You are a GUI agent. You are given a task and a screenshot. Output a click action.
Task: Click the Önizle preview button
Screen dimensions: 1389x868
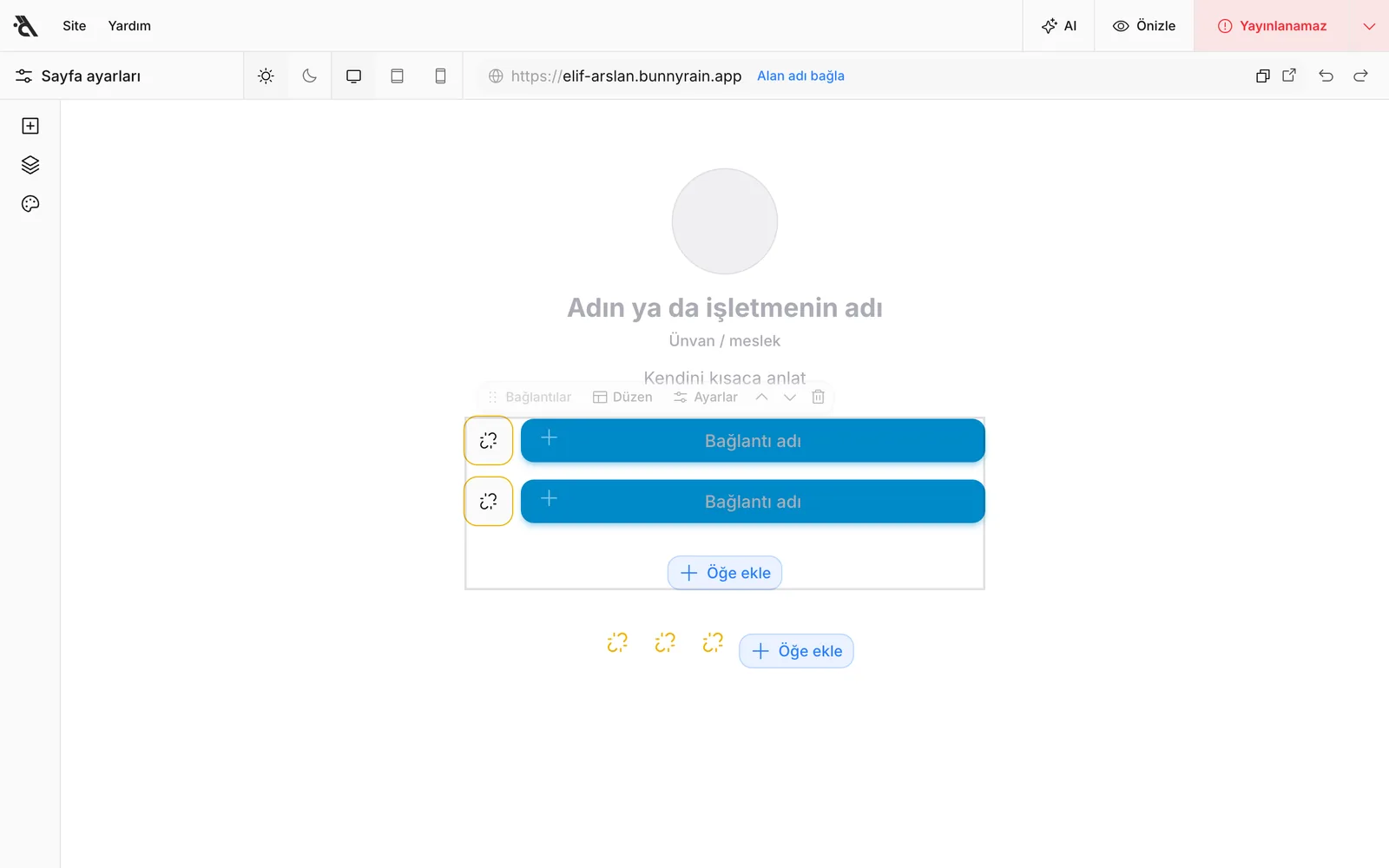(x=1144, y=26)
